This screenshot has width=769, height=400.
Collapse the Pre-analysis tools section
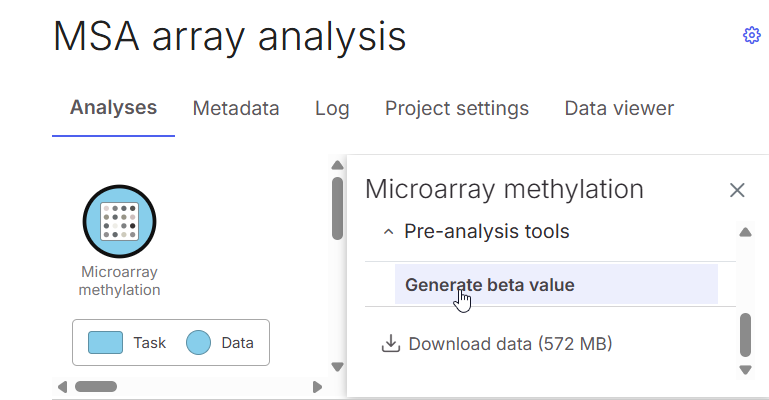pos(389,232)
